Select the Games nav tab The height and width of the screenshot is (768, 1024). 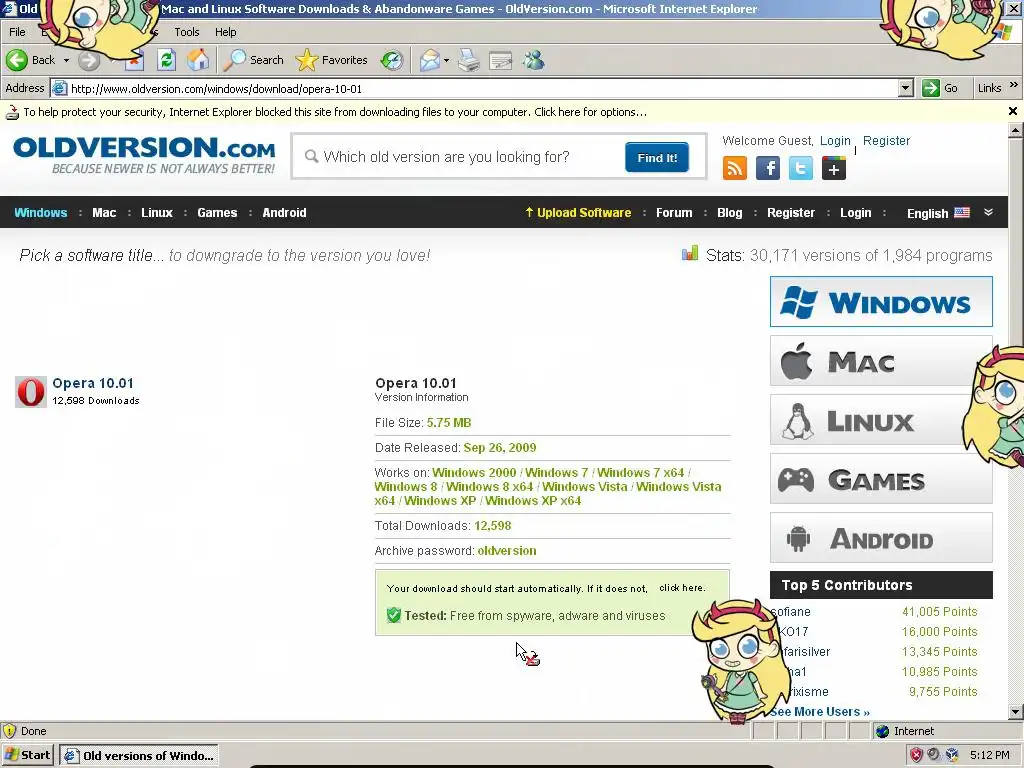(217, 213)
